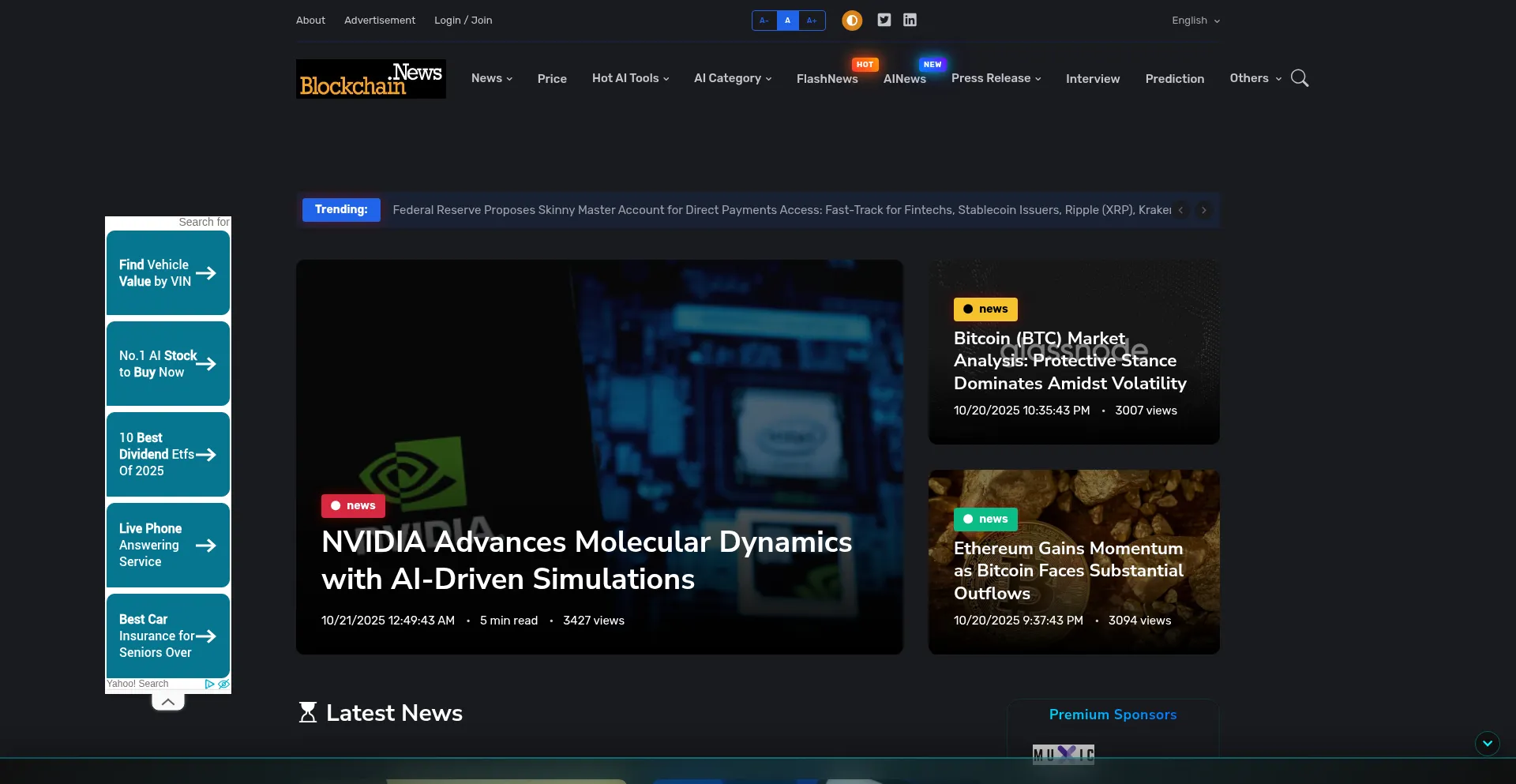The image size is (1516, 784).
Task: Click the teal scroll-down circle button
Action: point(1487,743)
